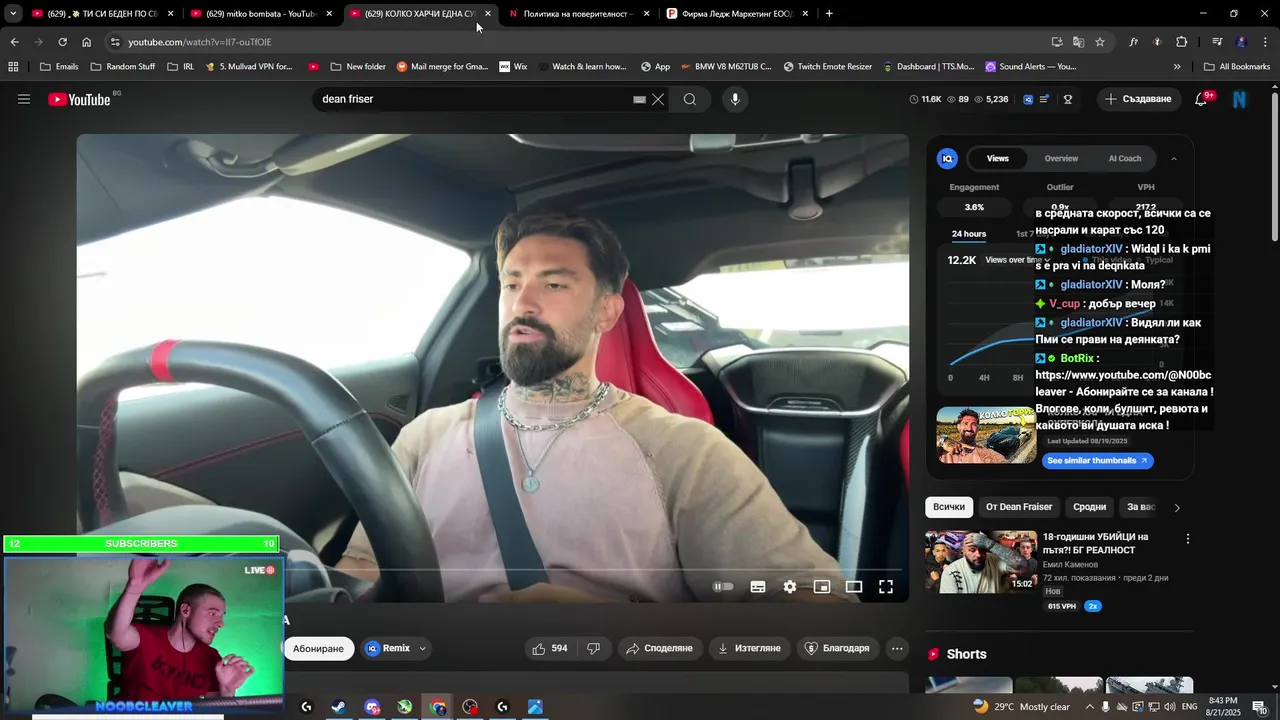This screenshot has height=720, width=1280.
Task: Select the Views tab in vidIQ panel
Action: click(x=998, y=158)
